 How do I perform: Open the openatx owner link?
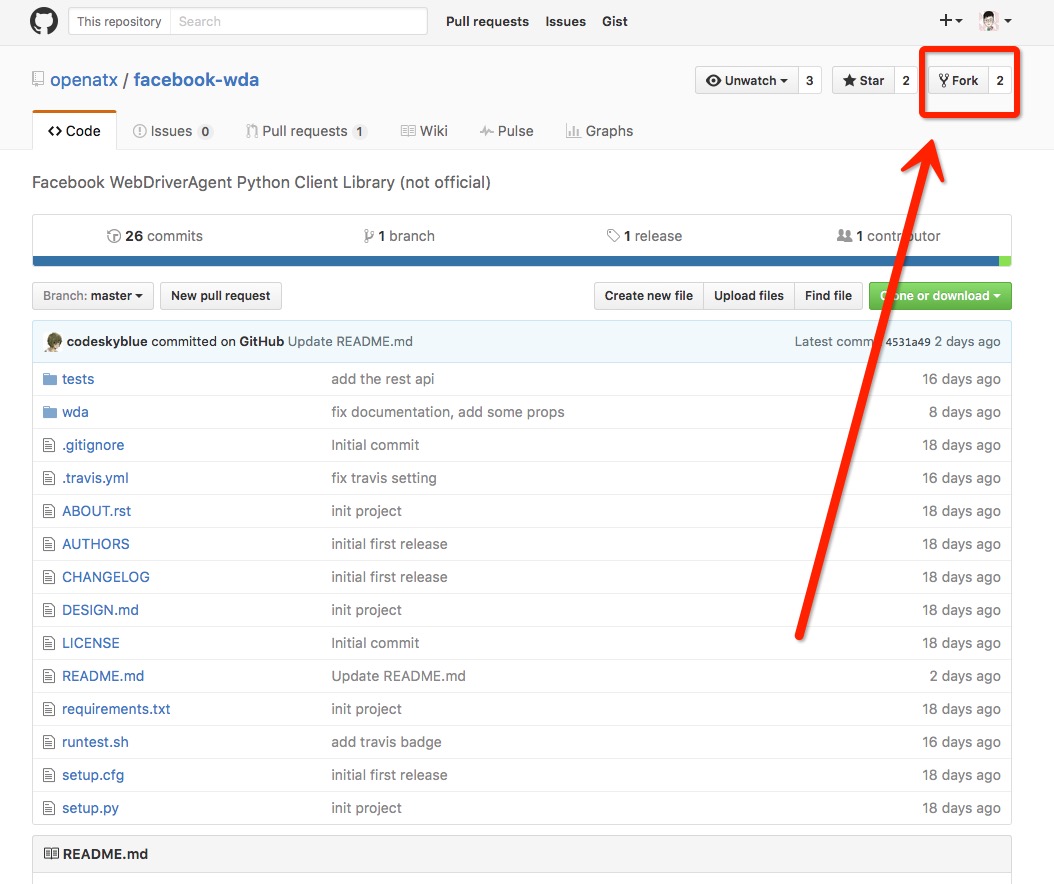click(84, 80)
